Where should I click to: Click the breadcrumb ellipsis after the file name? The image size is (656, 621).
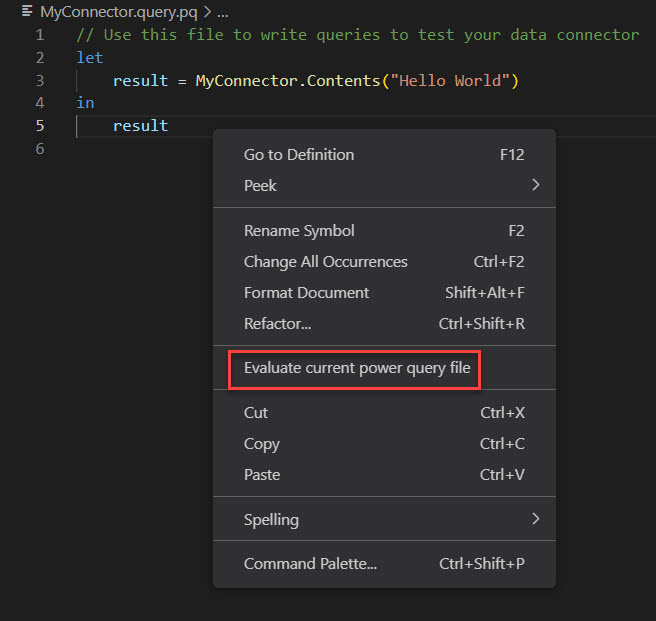[x=223, y=13]
